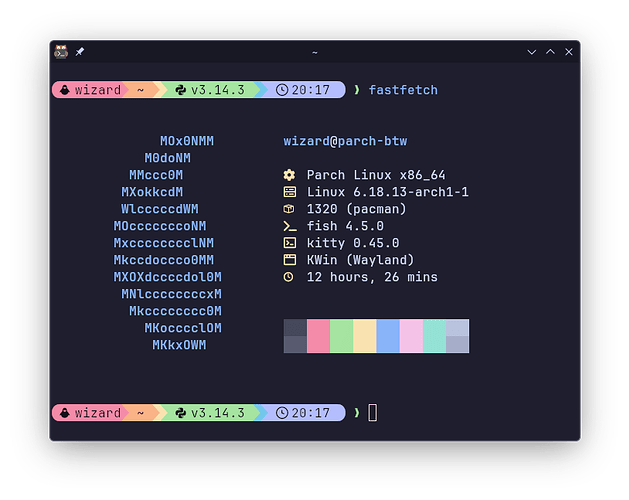
Task: Click the clock icon beside 12 hours, 26 mins
Action: click(x=288, y=277)
